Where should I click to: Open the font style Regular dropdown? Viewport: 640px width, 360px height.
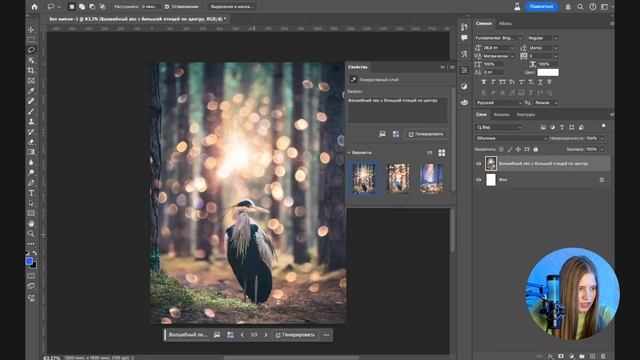coord(542,38)
